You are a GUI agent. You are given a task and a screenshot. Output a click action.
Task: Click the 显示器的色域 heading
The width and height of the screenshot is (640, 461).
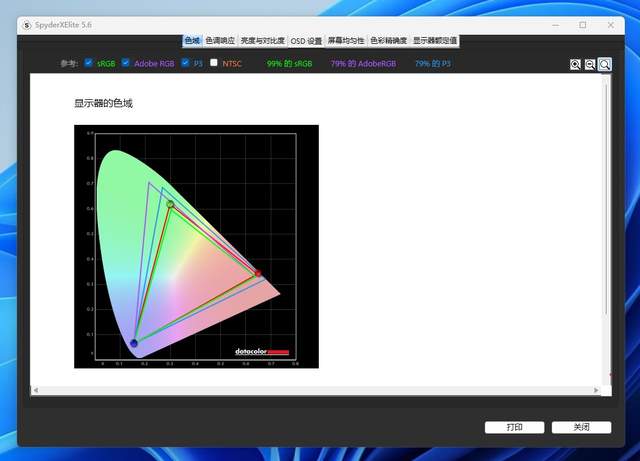click(x=103, y=103)
